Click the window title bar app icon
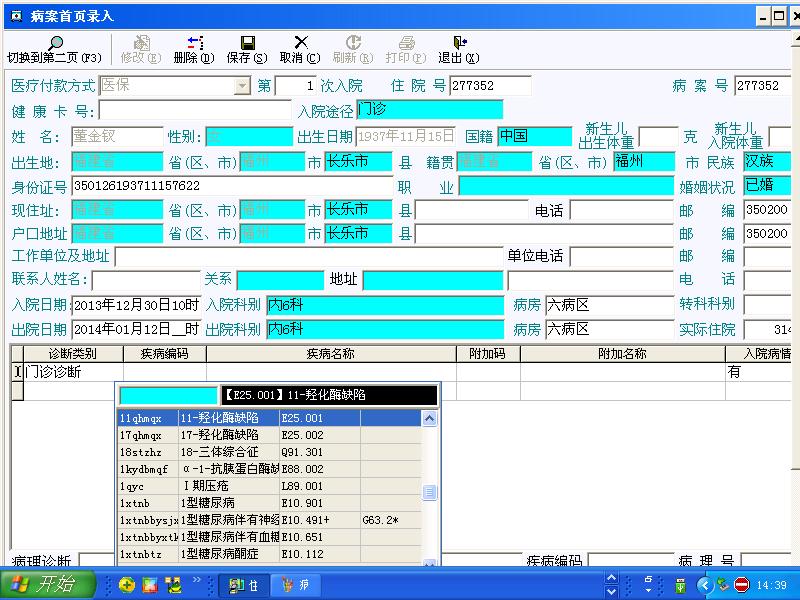This screenshot has width=800, height=600. (16, 16)
